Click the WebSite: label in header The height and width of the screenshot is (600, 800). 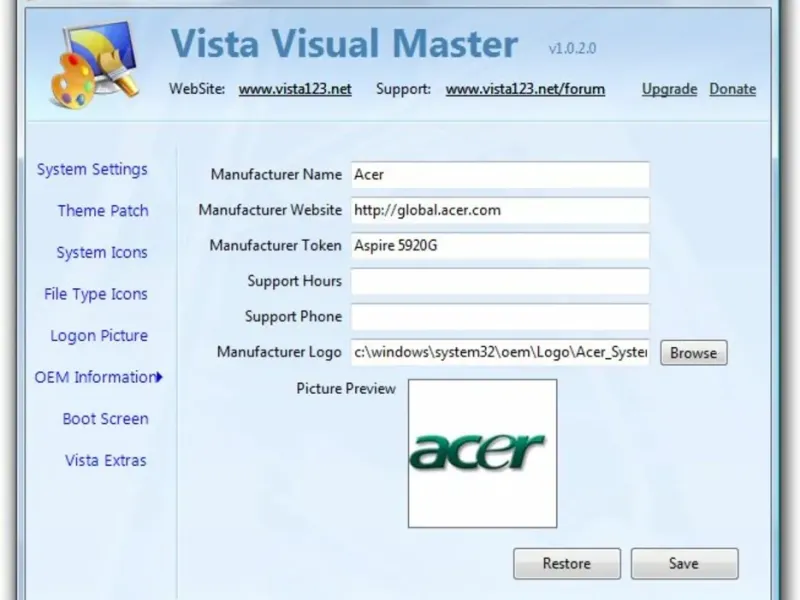tap(197, 89)
